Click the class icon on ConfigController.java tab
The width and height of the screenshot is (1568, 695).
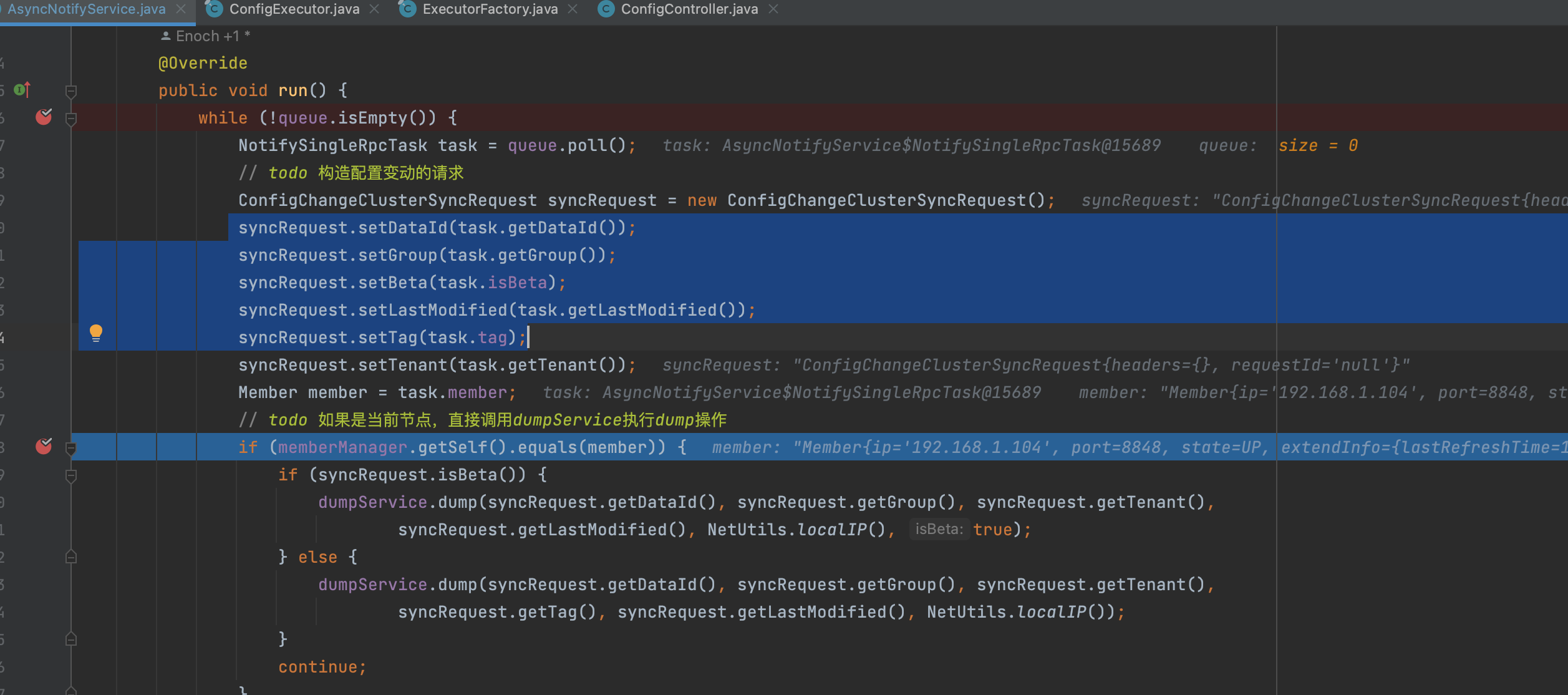[x=606, y=9]
